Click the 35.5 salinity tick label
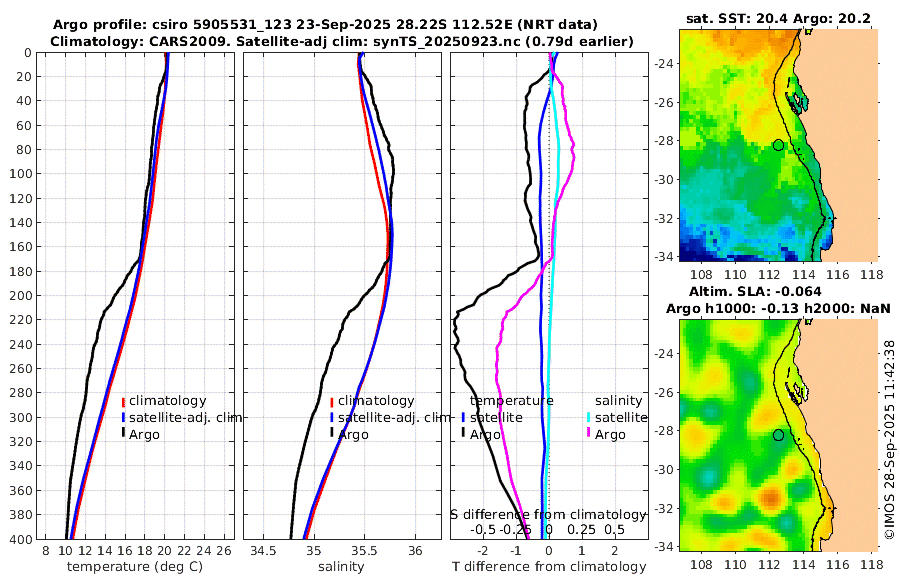Image resolution: width=900 pixels, height=580 pixels. [x=364, y=551]
